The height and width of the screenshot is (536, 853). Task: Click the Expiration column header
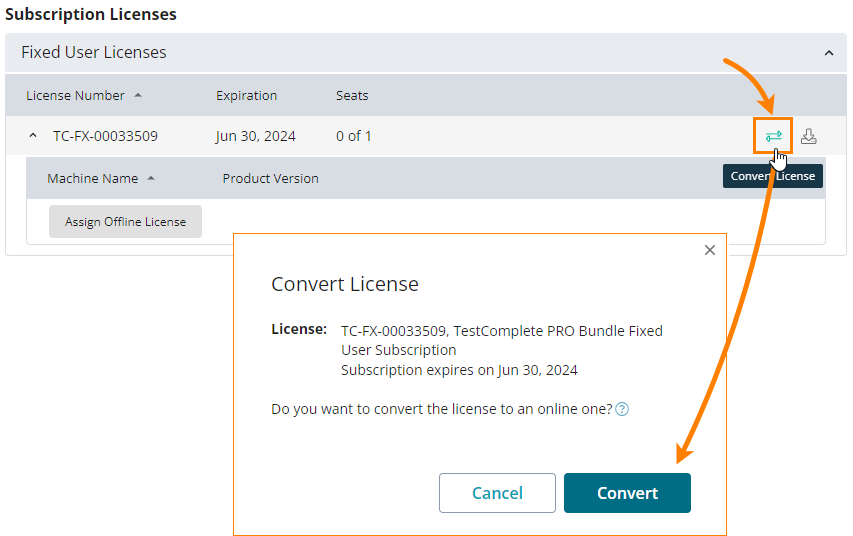[246, 95]
